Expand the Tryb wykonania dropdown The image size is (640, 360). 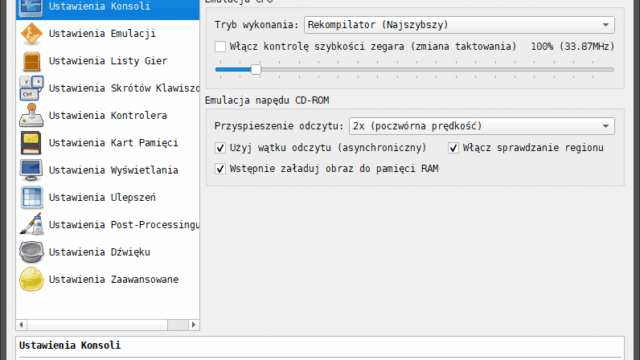coord(459,25)
